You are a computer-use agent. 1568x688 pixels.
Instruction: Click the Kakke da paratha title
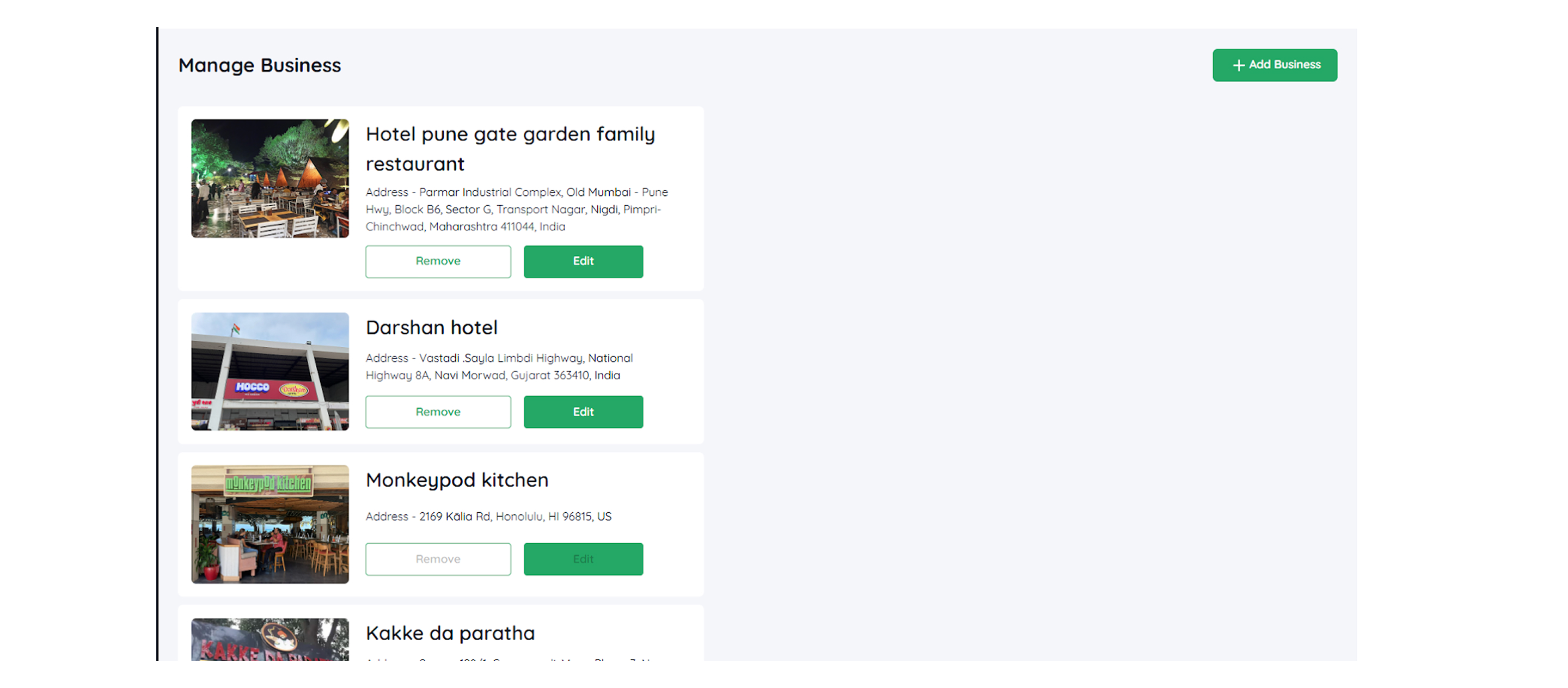point(450,633)
